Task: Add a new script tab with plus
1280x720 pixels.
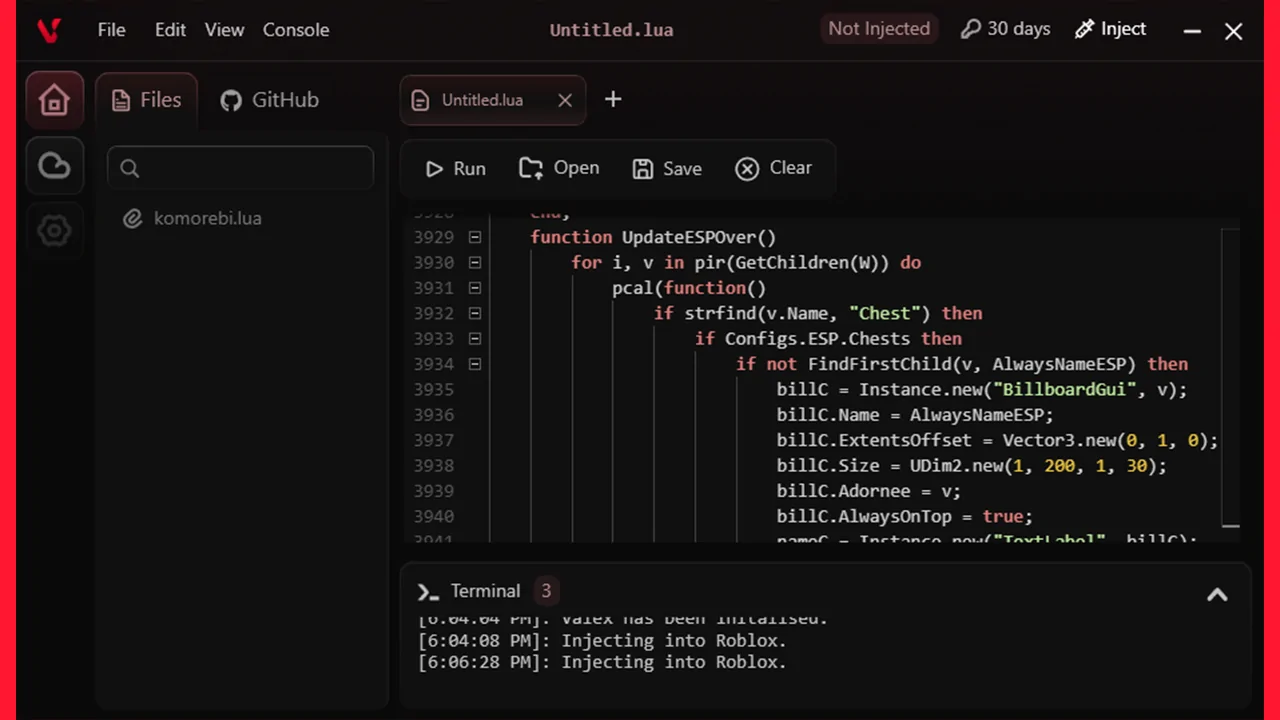Action: (613, 99)
